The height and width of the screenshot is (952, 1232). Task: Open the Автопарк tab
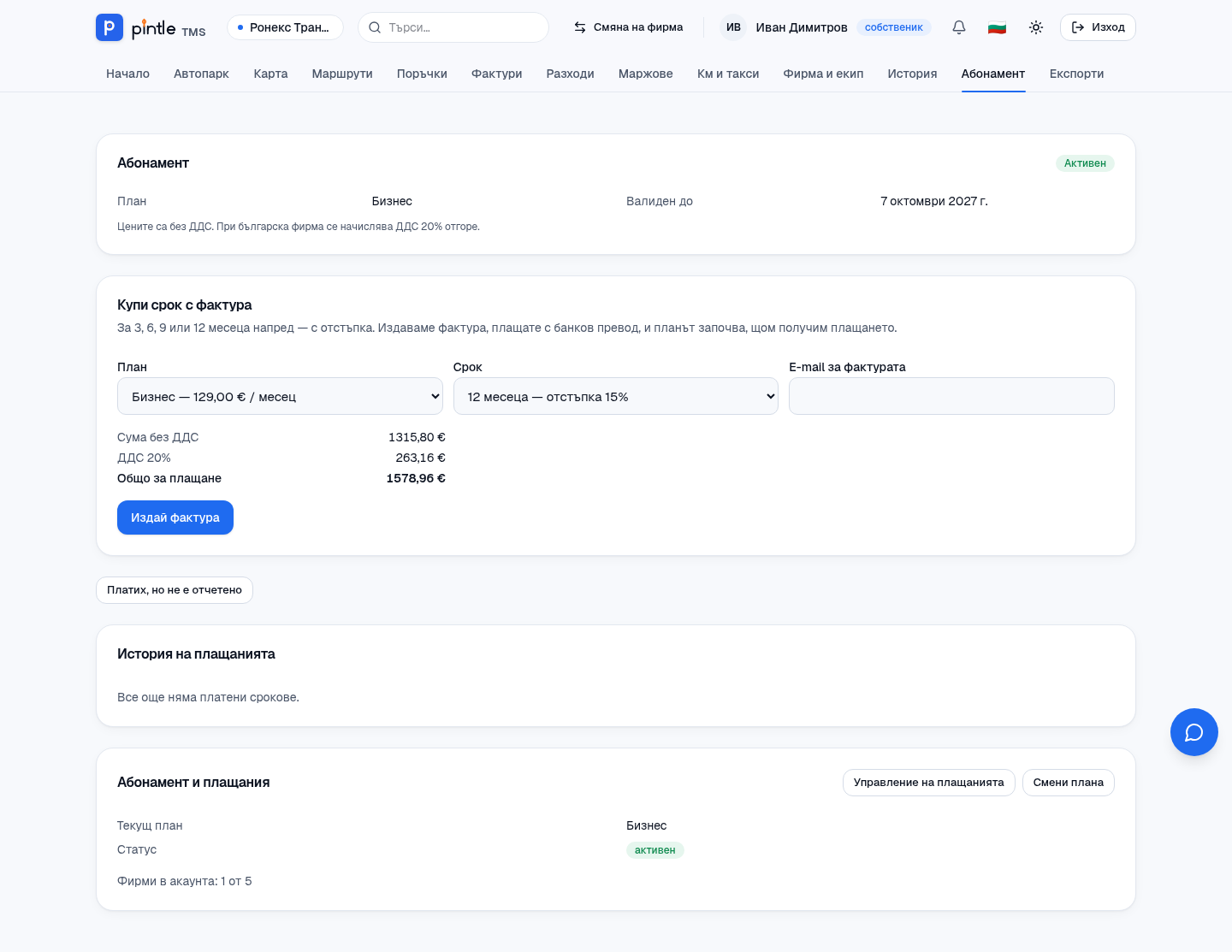[x=201, y=74]
